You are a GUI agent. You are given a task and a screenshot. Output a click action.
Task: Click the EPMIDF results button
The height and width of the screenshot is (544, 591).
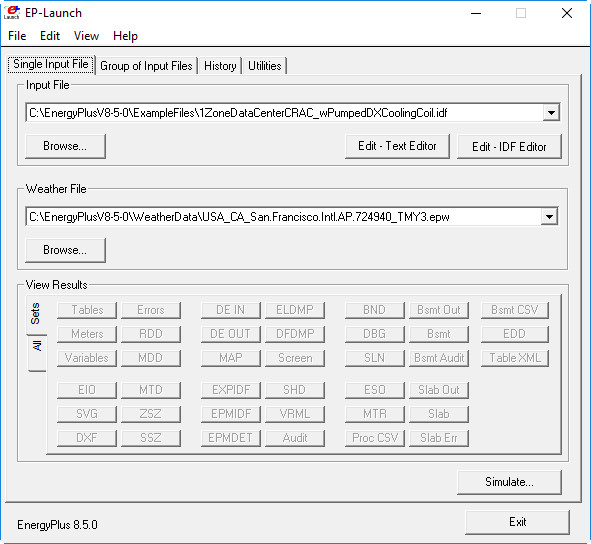[231, 414]
